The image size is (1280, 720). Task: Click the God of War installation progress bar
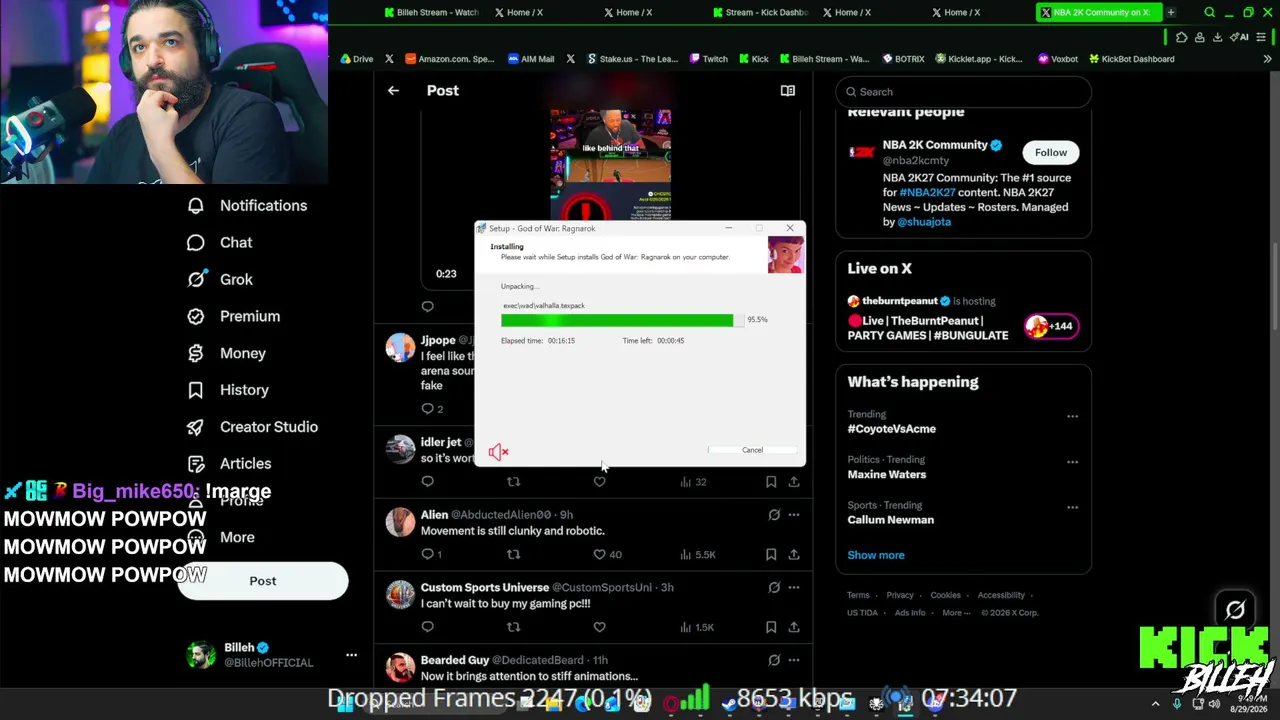click(621, 320)
